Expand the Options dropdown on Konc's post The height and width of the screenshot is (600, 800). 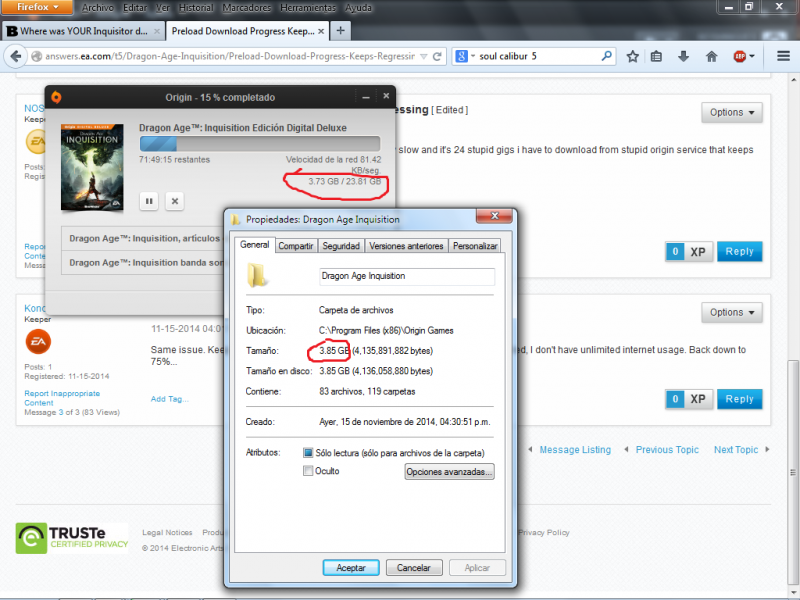[732, 312]
